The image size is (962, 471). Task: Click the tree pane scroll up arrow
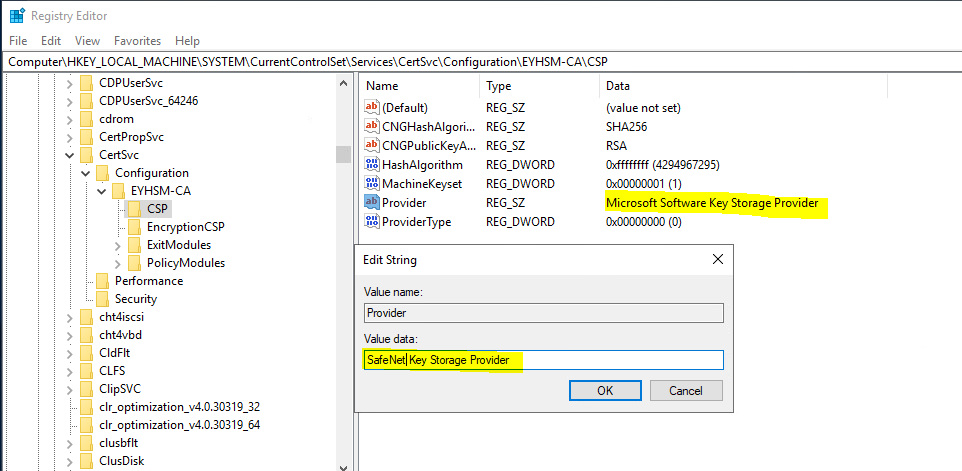coord(344,83)
